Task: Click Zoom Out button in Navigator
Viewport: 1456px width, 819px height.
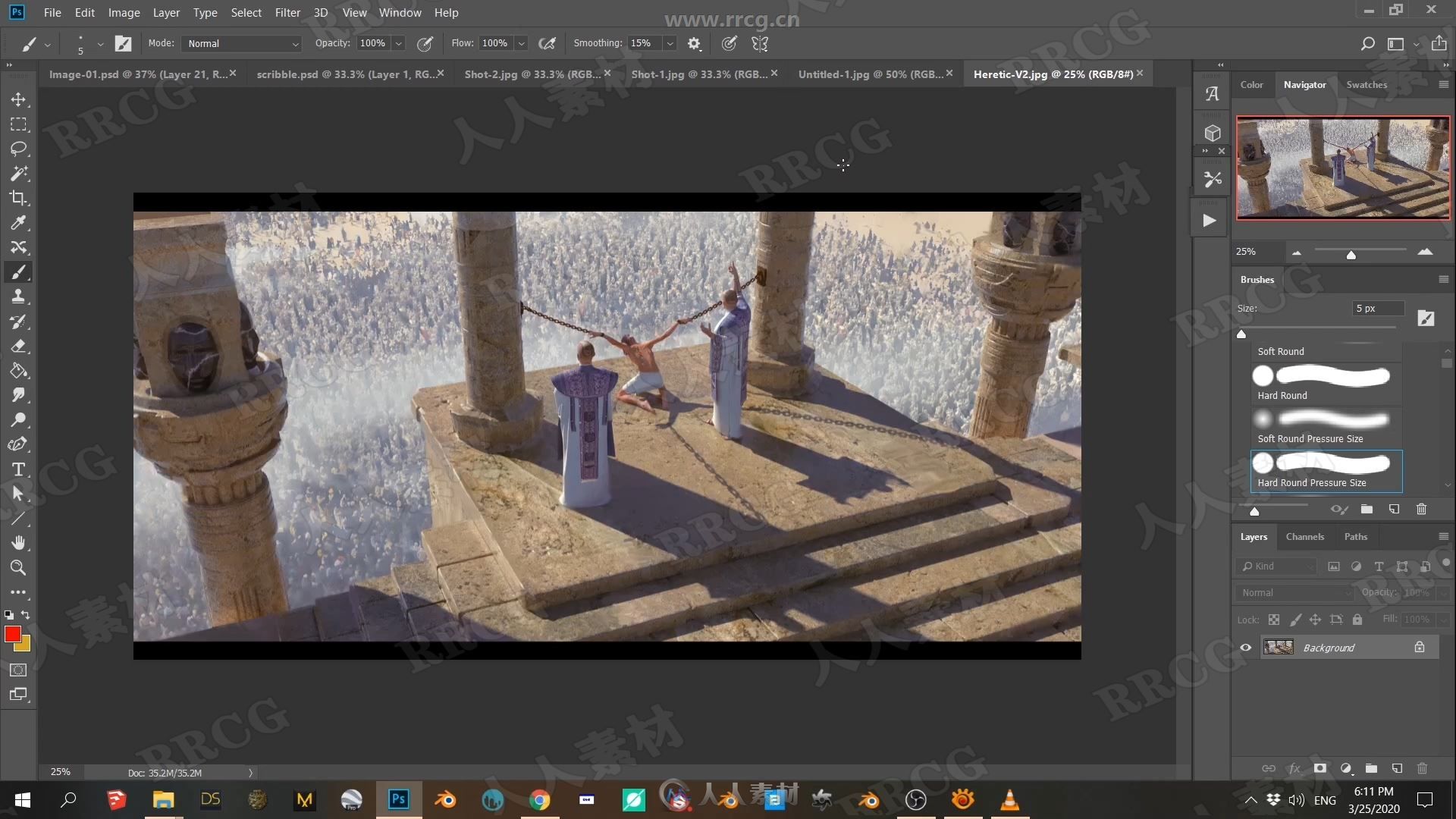Action: pyautogui.click(x=1297, y=253)
